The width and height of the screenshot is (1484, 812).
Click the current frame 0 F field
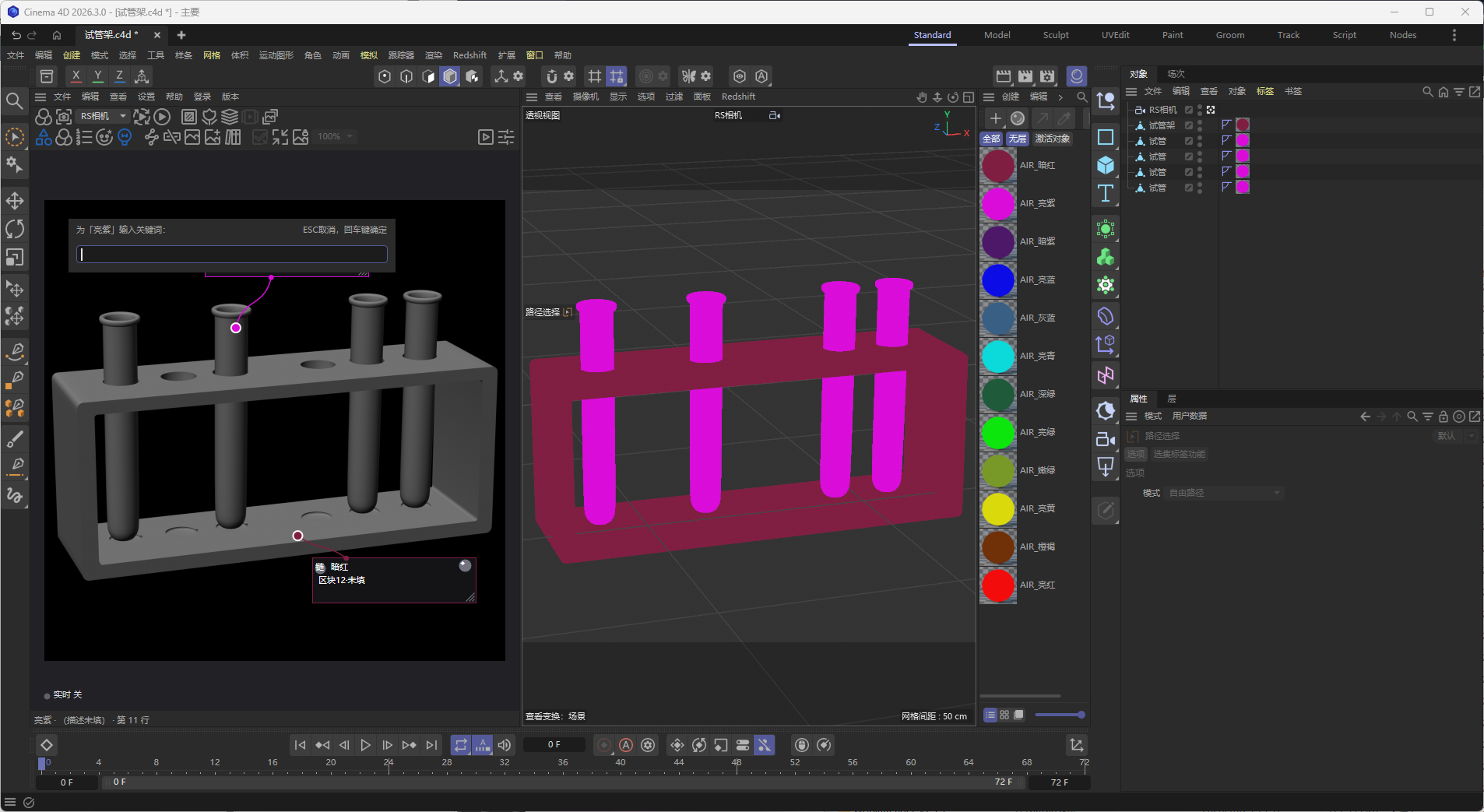pyautogui.click(x=554, y=745)
